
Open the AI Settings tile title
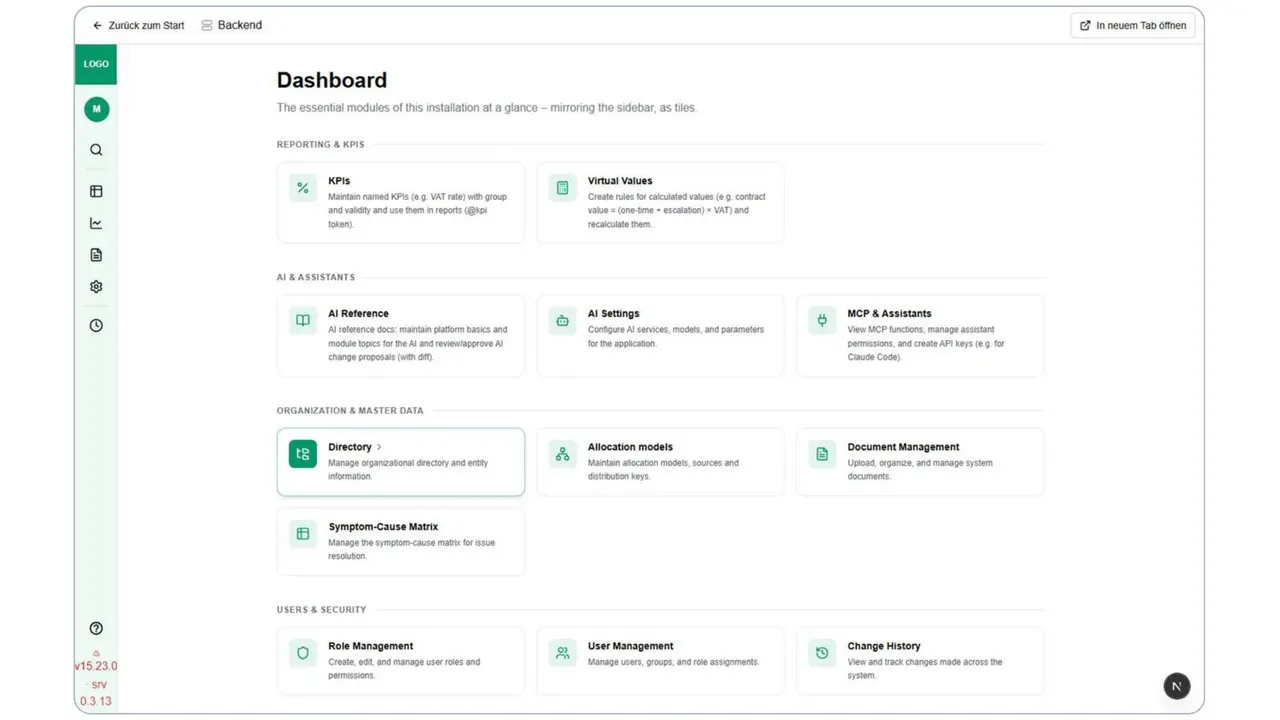[x=613, y=314]
